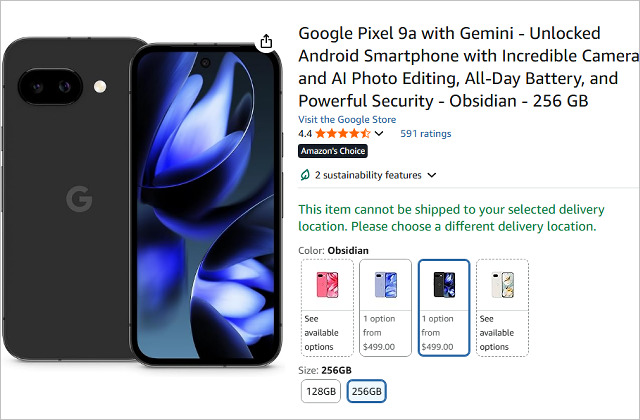Expand the sustainability features chevron

tap(432, 175)
